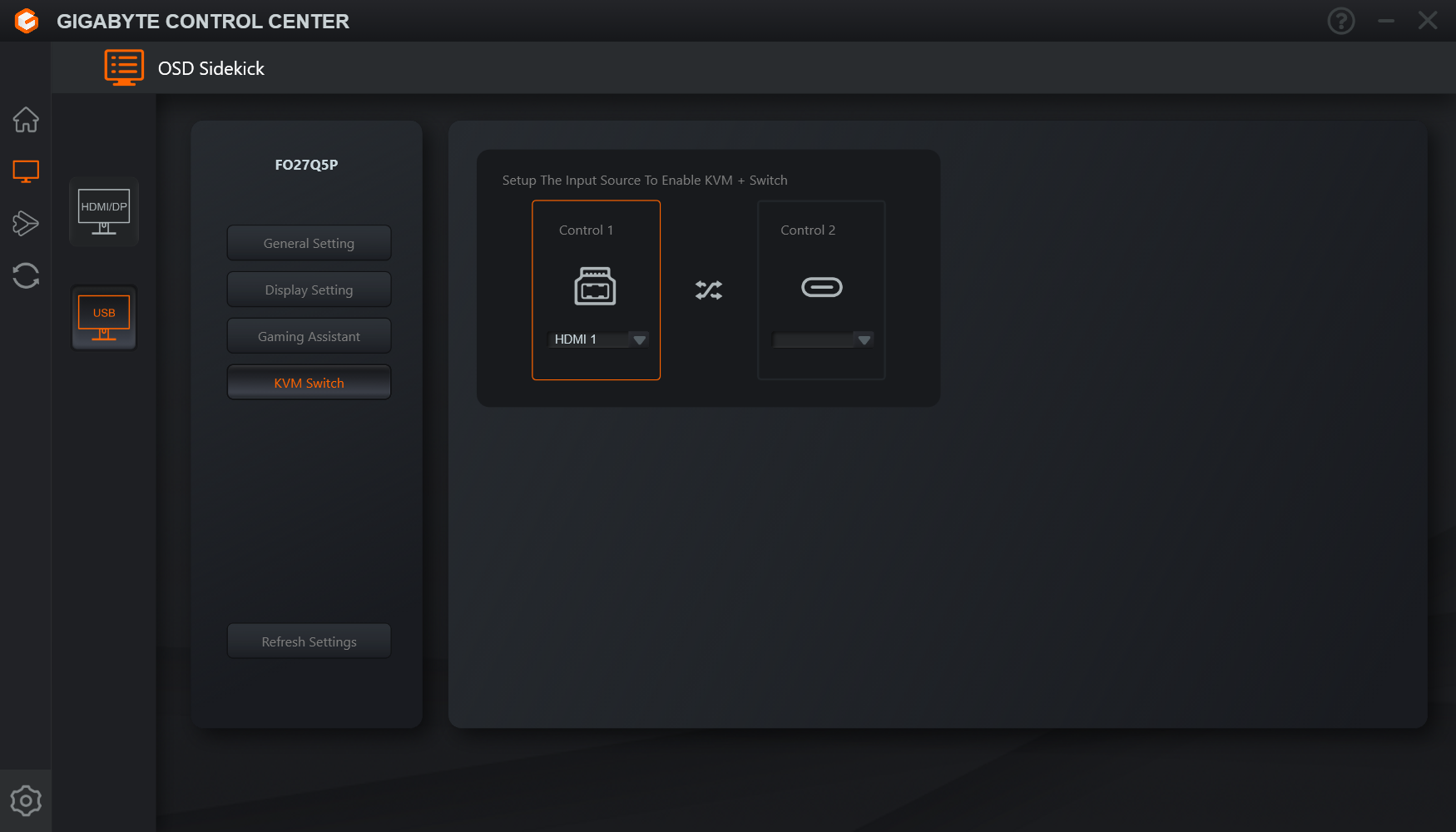
Task: Click the USB-C port icon in Control 2
Action: [x=822, y=287]
